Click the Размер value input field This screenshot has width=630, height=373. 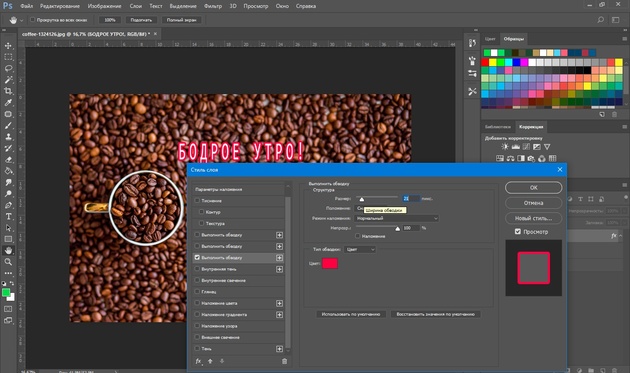click(411, 199)
